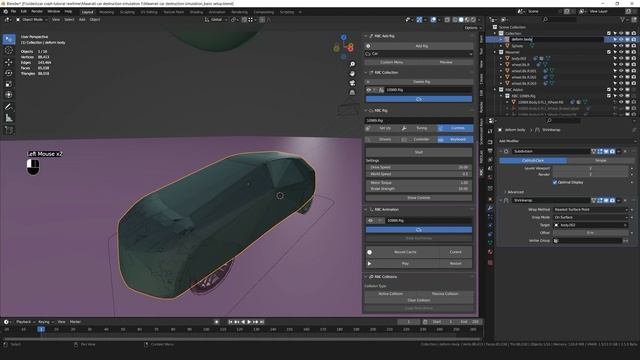Toggle render camera of wheel.Bk.R object
This screenshot has width=640, height=360.
coord(634,64)
